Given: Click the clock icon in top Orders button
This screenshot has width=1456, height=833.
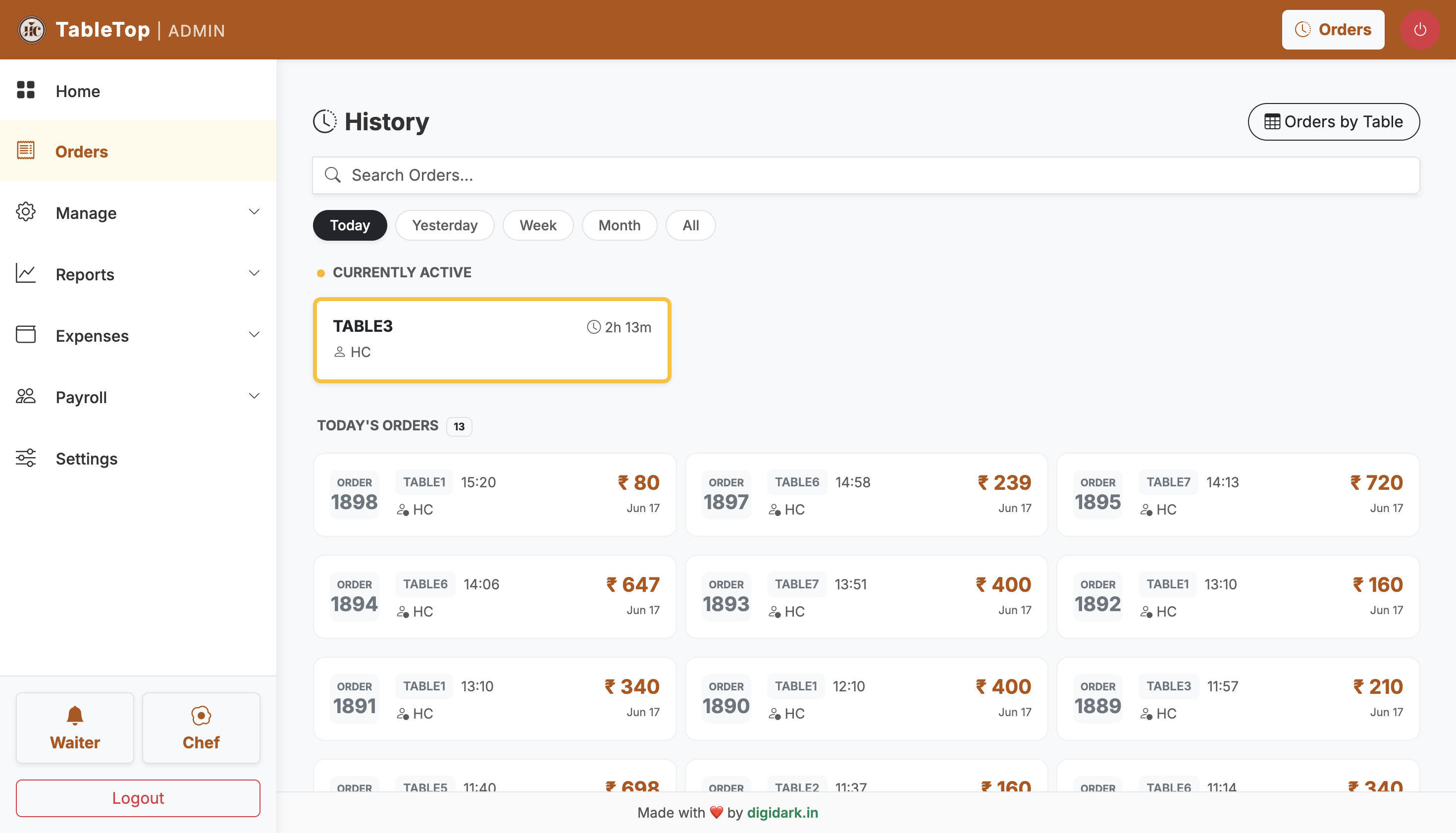Looking at the screenshot, I should tap(1302, 29).
